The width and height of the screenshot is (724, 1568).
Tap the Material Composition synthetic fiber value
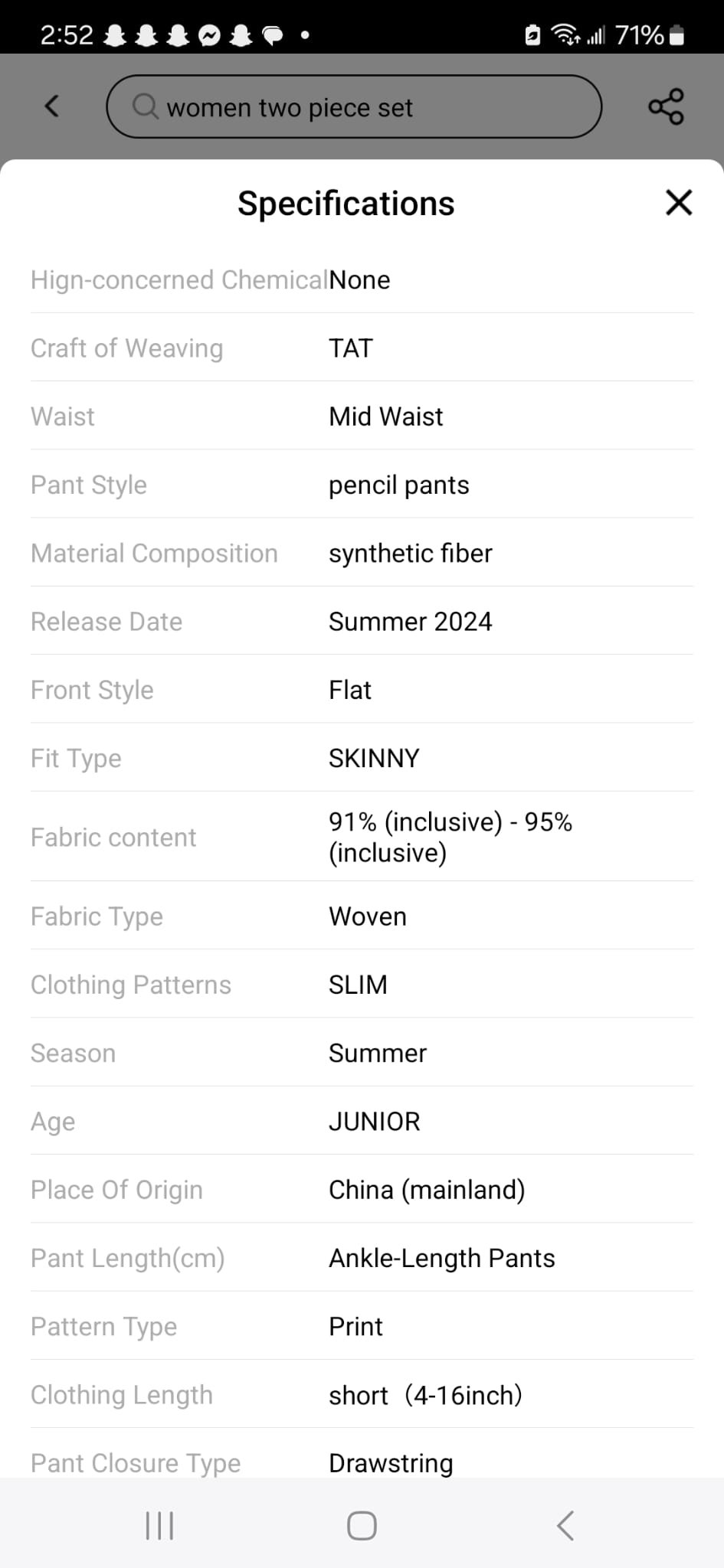coord(411,554)
